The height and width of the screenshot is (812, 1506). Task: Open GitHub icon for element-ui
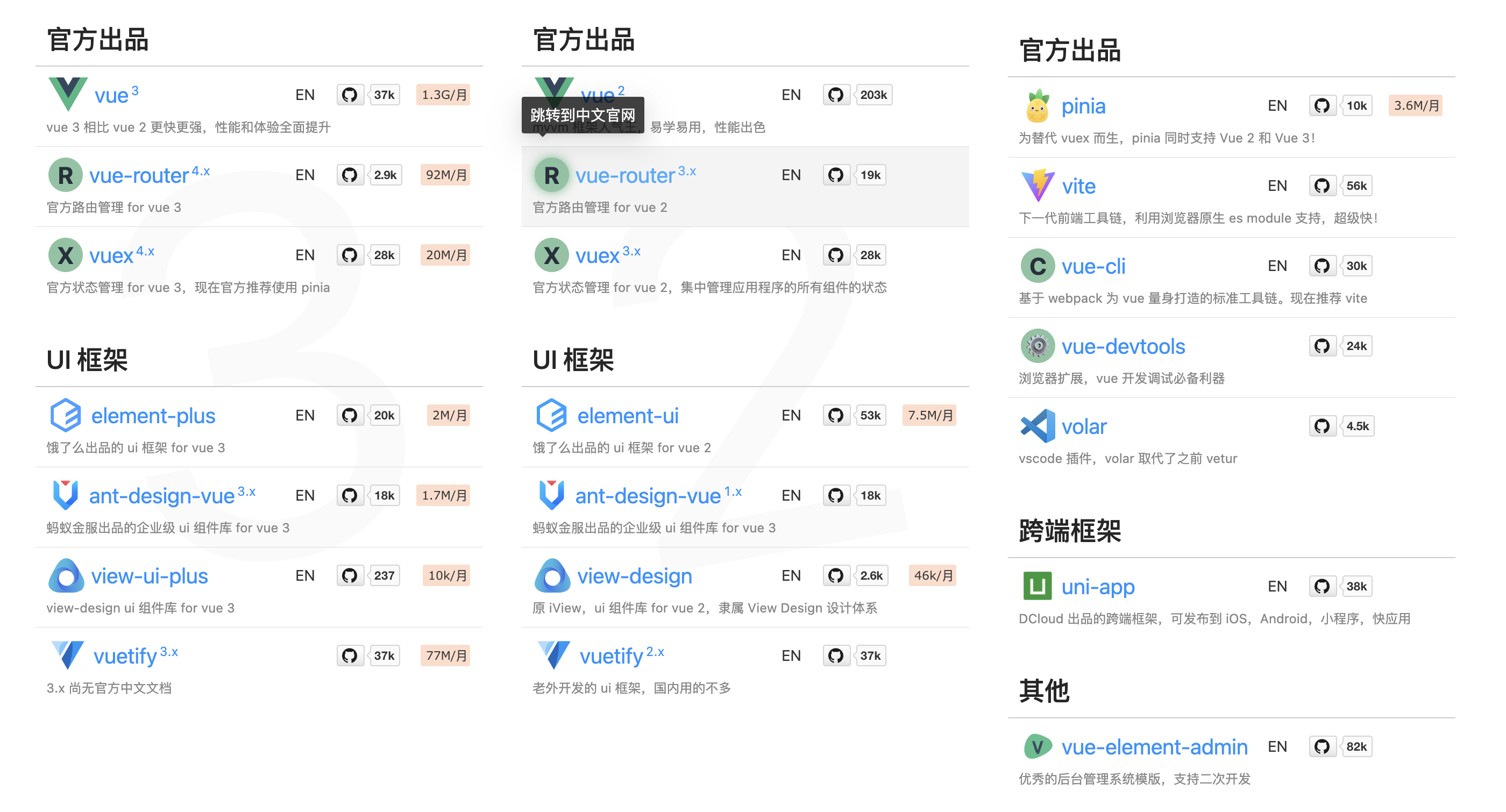tap(835, 416)
